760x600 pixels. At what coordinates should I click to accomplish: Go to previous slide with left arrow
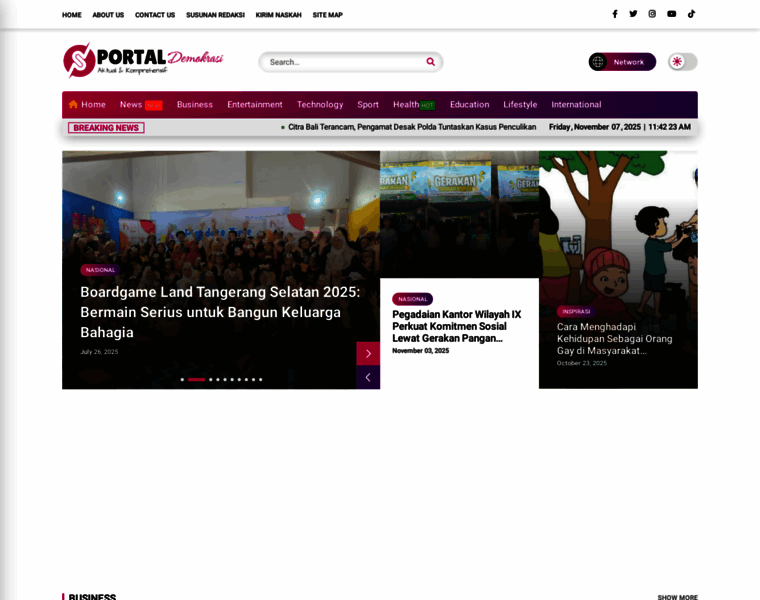pyautogui.click(x=368, y=377)
